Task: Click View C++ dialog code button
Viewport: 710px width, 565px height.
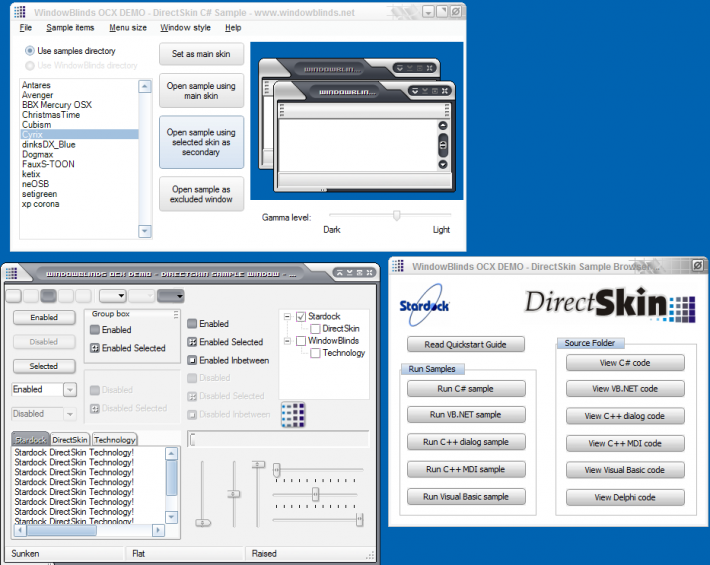Action: (625, 416)
